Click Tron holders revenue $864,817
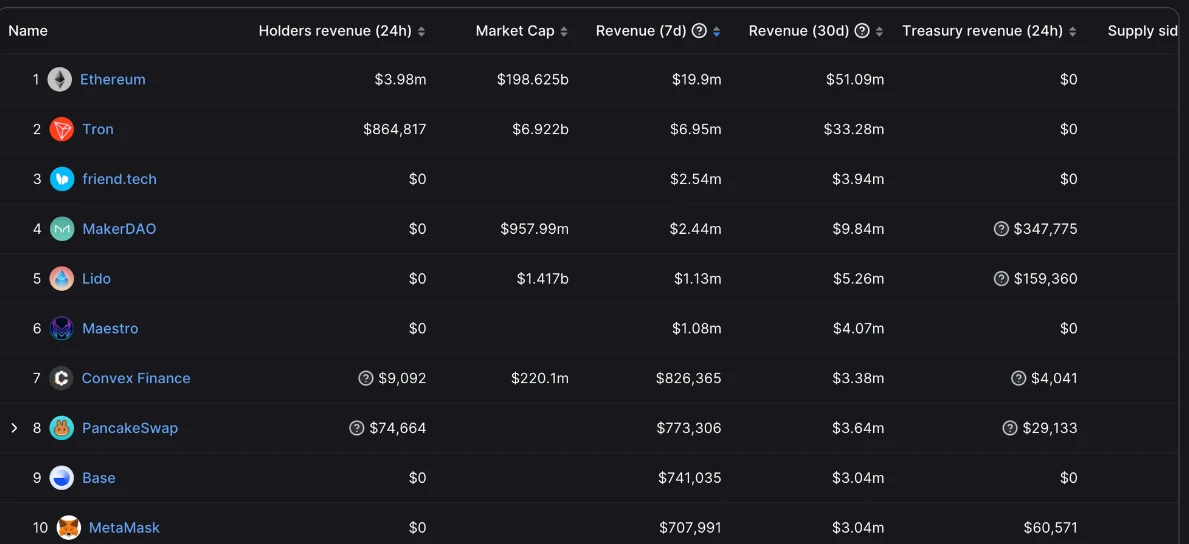This screenshot has height=544, width=1189. (x=395, y=129)
